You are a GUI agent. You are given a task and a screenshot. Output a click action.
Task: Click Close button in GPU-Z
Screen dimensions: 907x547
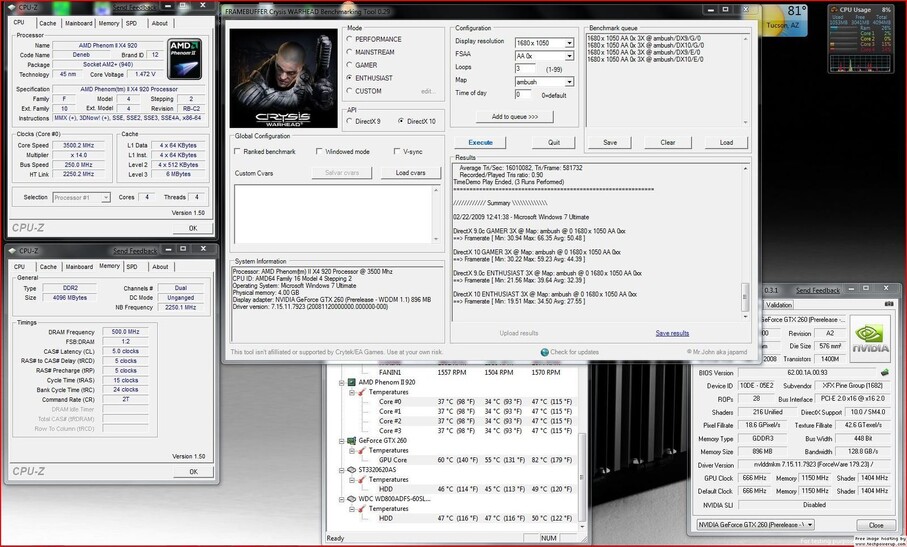[x=876, y=525]
